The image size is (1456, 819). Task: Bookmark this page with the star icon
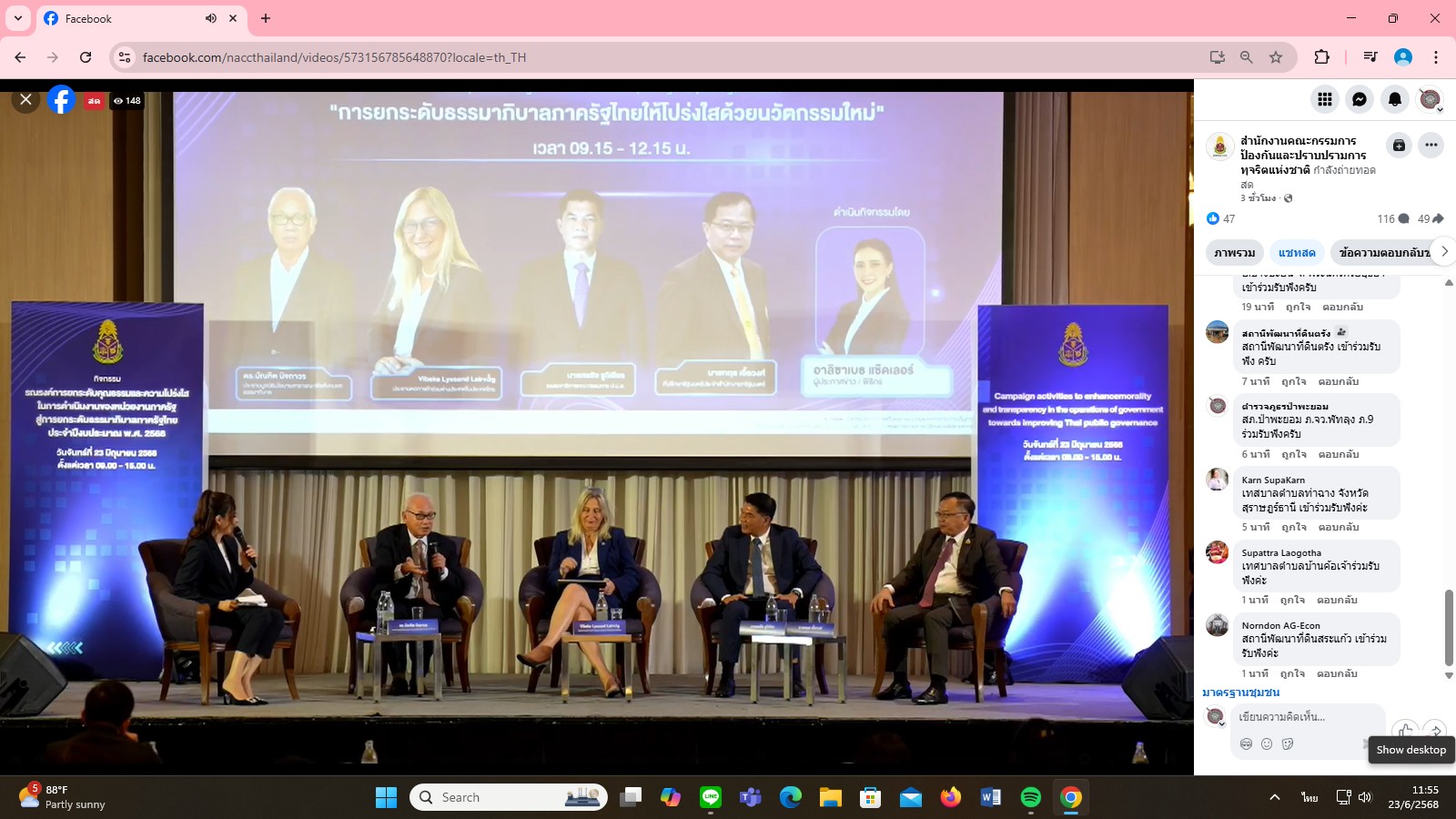(x=1276, y=57)
